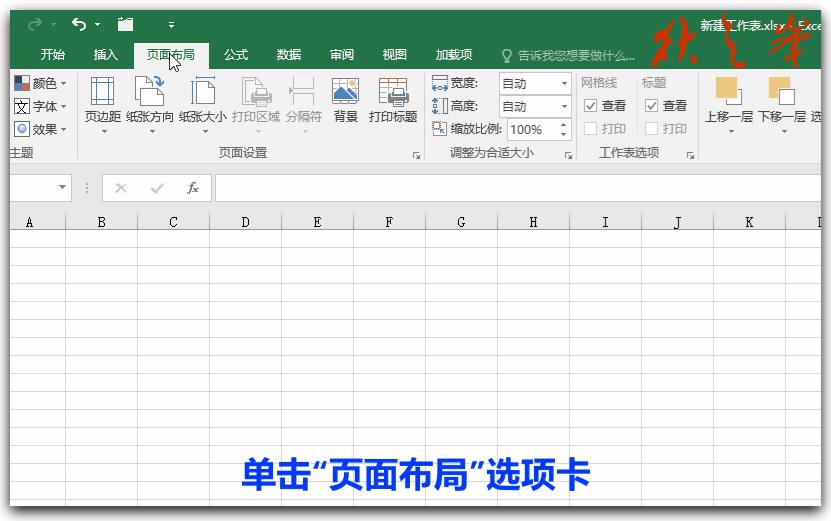The width and height of the screenshot is (831, 521).
Task: Open the 纸张方向 orientation menu
Action: click(x=149, y=104)
